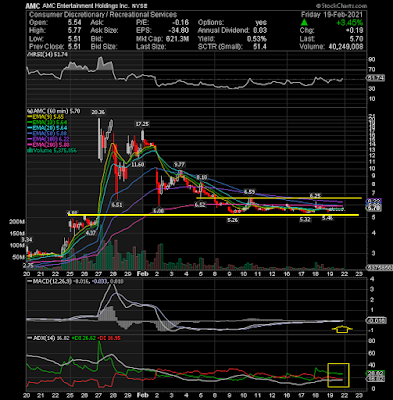Viewport: 393px width, 400px height.
Task: Click the Annual Dividend value 0.03
Action: point(260,31)
